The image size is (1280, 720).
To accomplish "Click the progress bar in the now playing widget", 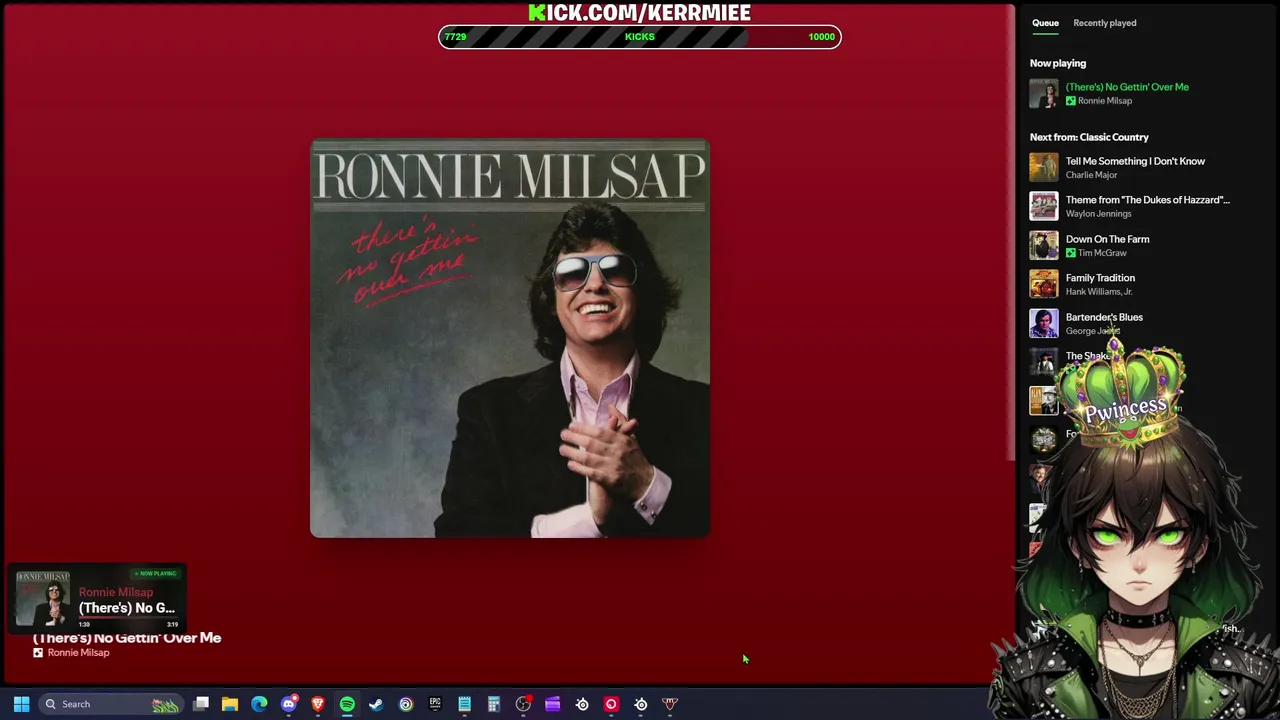I will 127,618.
